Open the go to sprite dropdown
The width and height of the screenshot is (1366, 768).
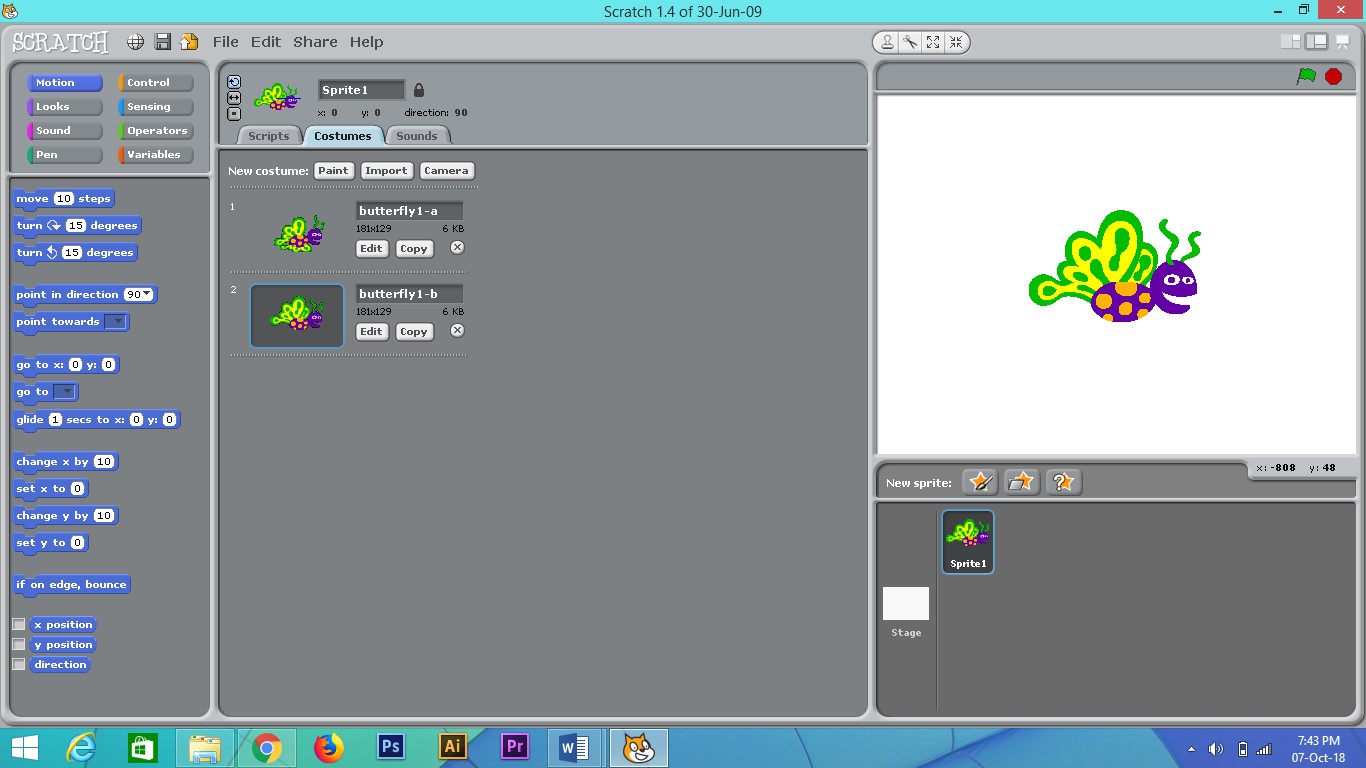click(x=66, y=391)
